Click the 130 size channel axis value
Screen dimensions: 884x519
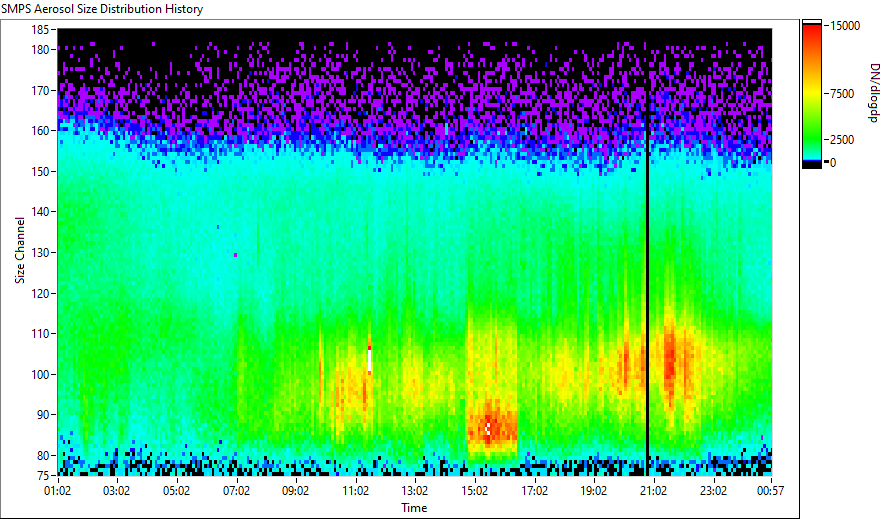tap(41, 253)
